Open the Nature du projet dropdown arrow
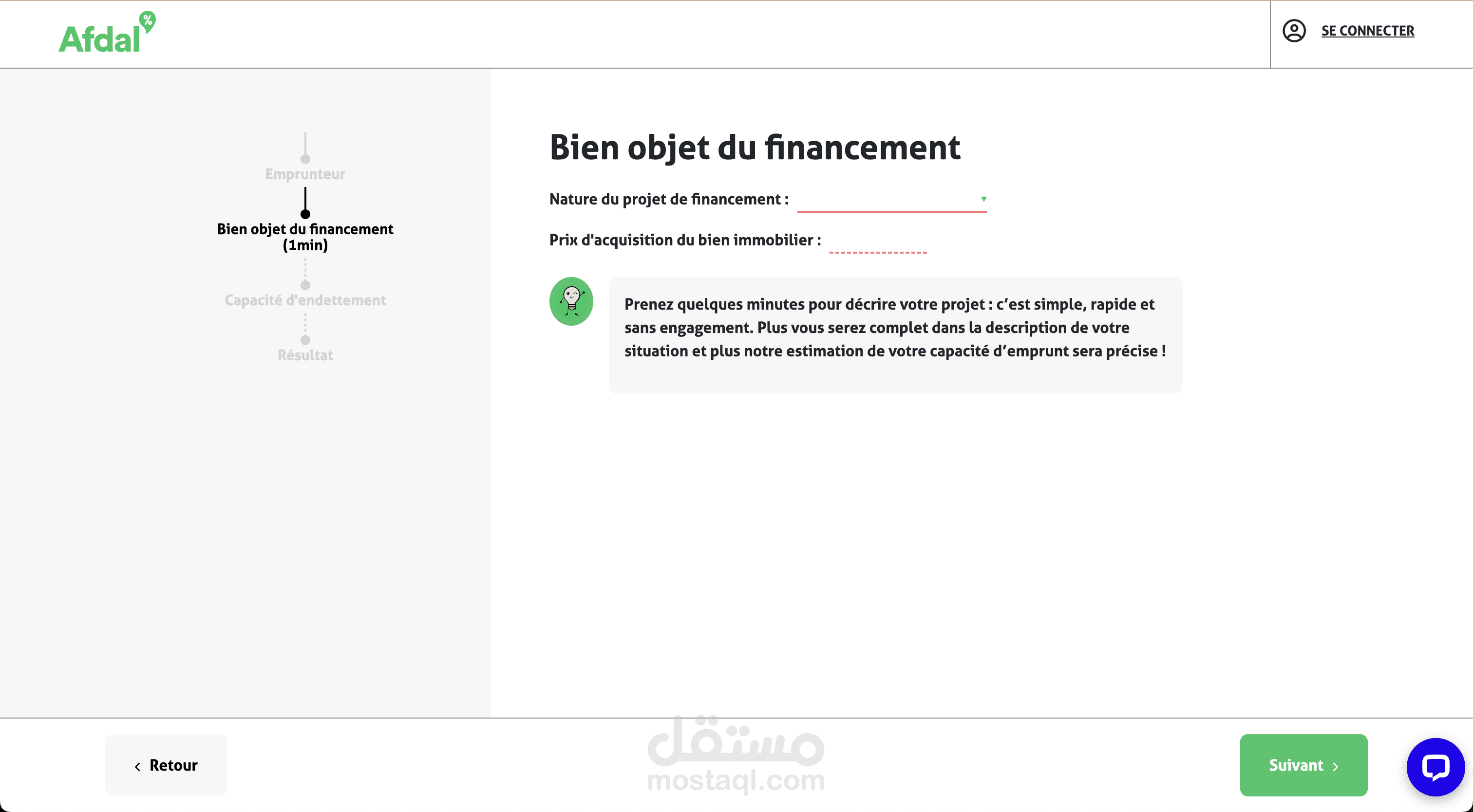1473x812 pixels. click(x=983, y=199)
